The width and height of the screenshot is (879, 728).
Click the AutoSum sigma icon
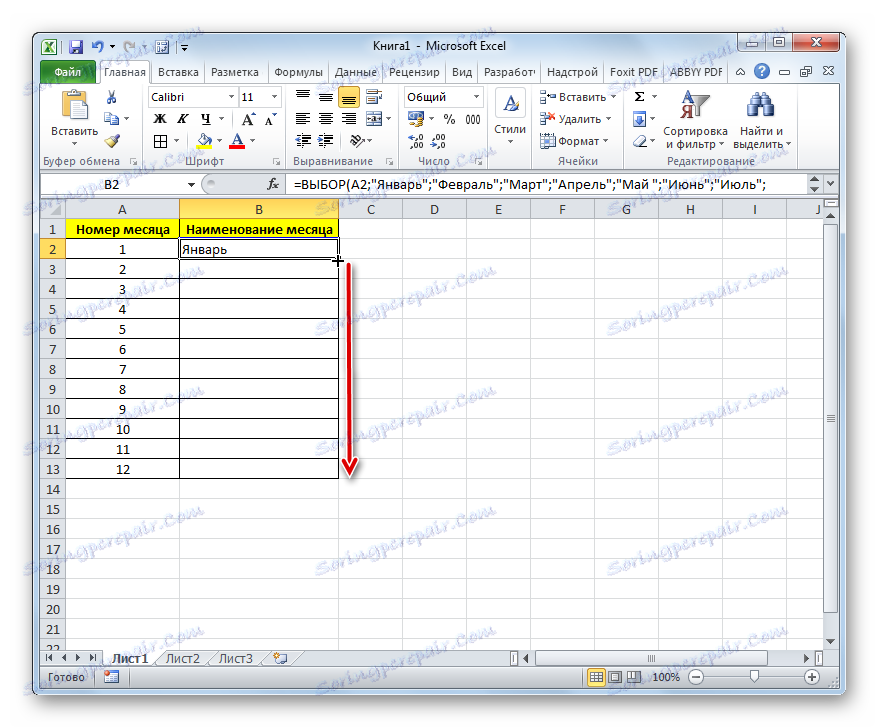click(x=639, y=97)
